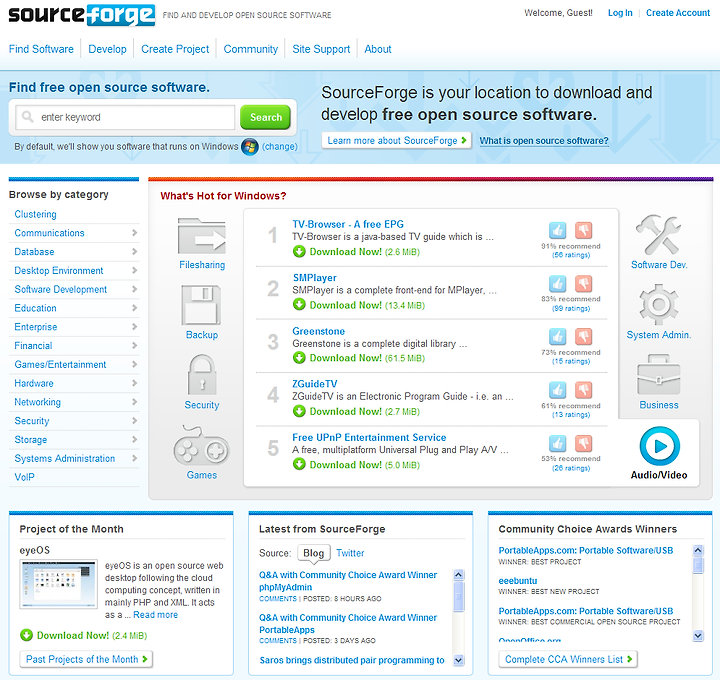Click scroll down arrow in Awards Winners list
Viewport: 720px width, 680px height.
[698, 635]
